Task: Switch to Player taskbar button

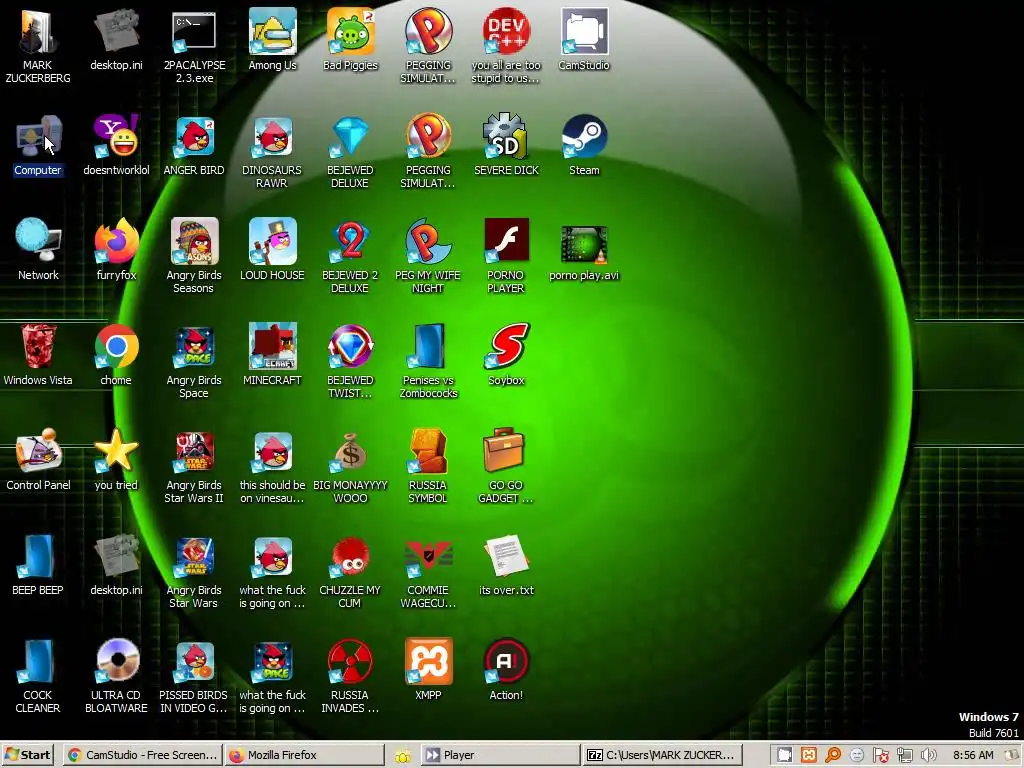Action: pos(500,755)
